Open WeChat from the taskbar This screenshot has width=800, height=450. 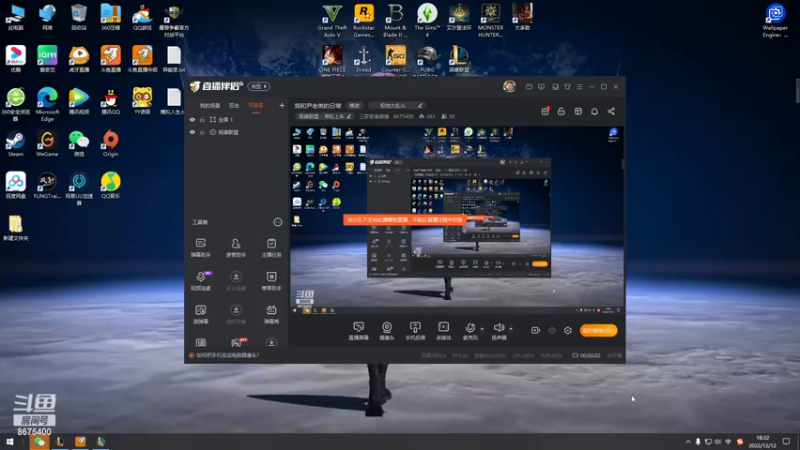tap(39, 442)
